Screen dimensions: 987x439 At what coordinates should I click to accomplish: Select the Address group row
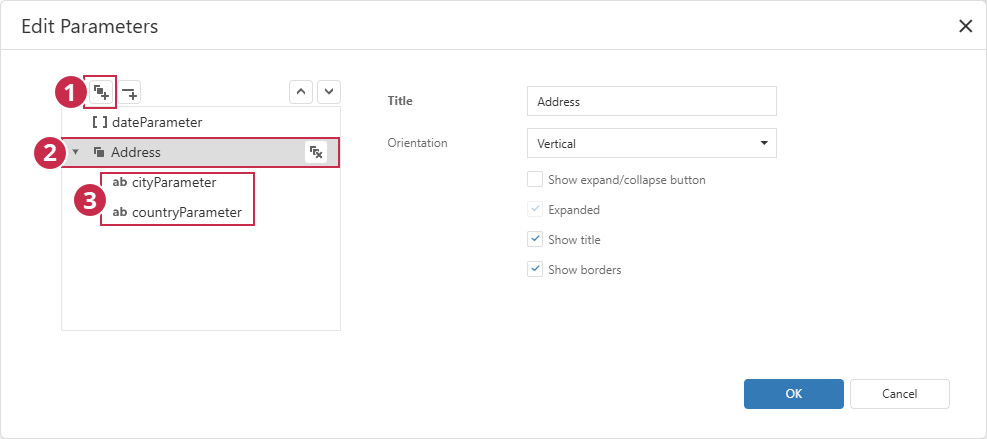pos(201,152)
